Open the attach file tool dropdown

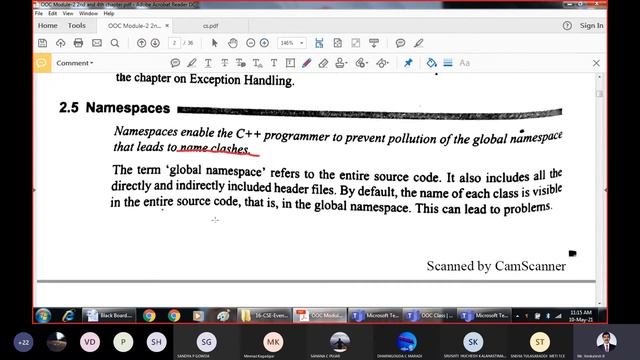point(362,63)
